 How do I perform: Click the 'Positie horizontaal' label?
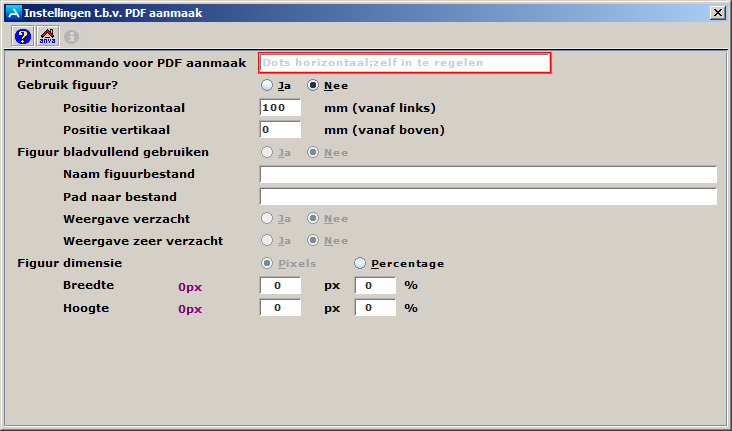pos(124,108)
